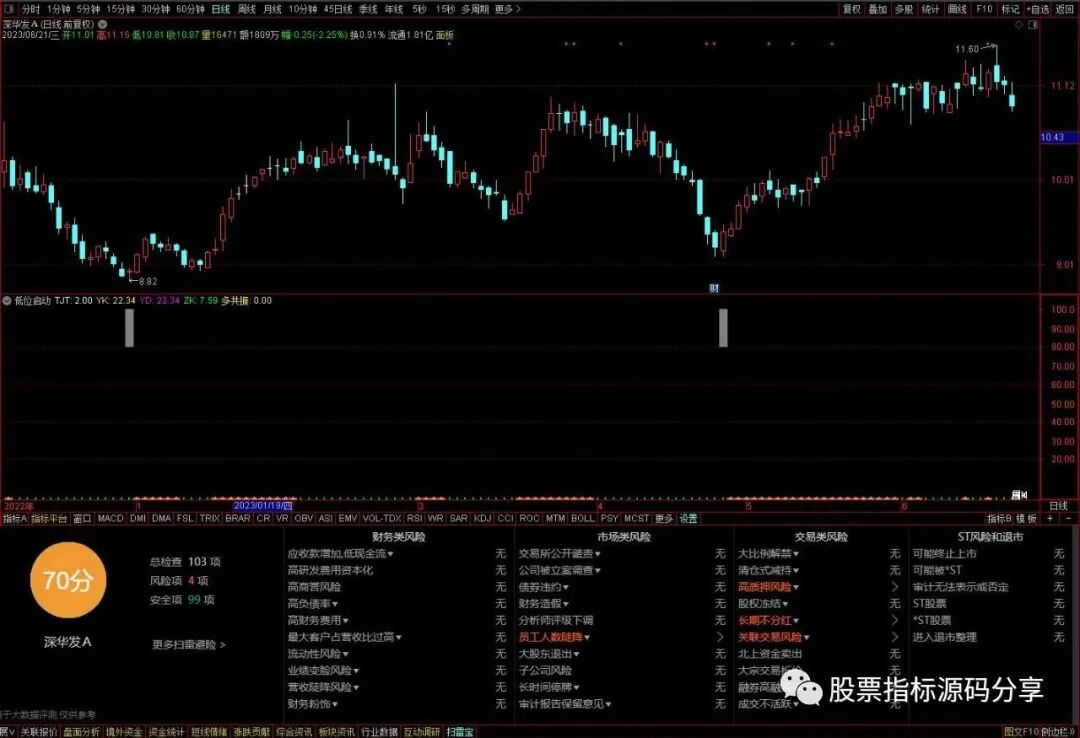
Task: Expand 应收款增加,低现金流 risk item
Action: tap(340, 553)
